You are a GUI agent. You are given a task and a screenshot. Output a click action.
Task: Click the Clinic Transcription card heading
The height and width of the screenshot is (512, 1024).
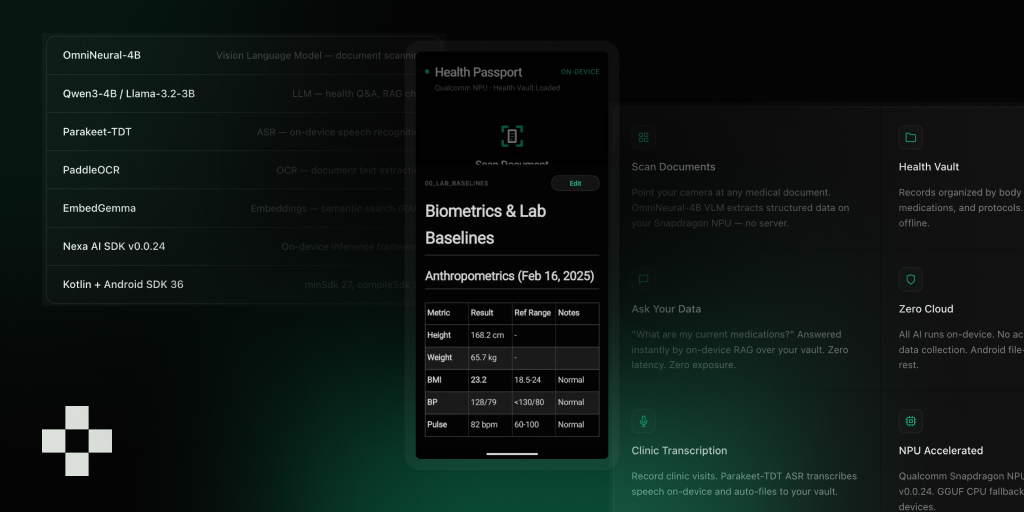679,451
